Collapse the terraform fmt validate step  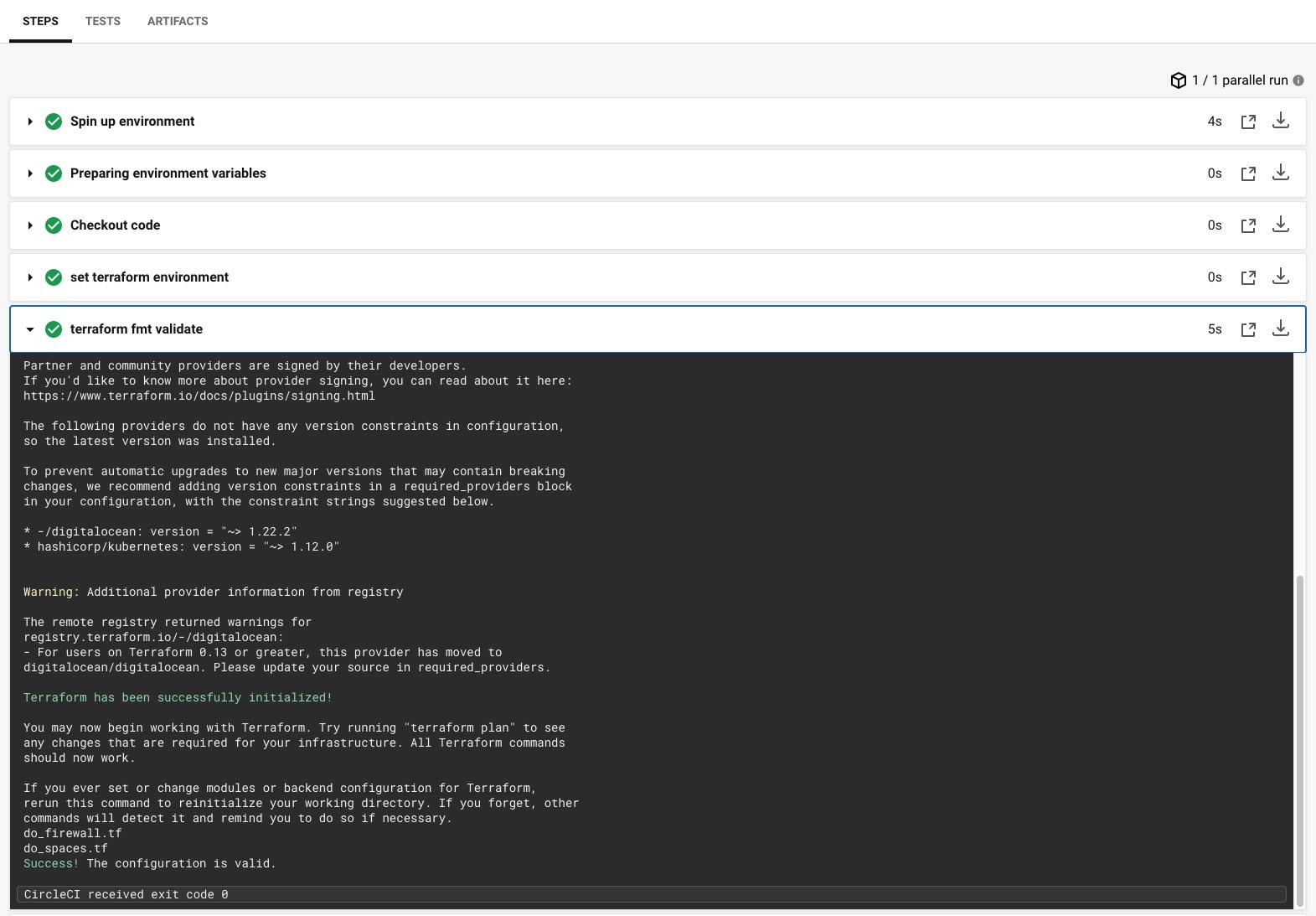(30, 329)
